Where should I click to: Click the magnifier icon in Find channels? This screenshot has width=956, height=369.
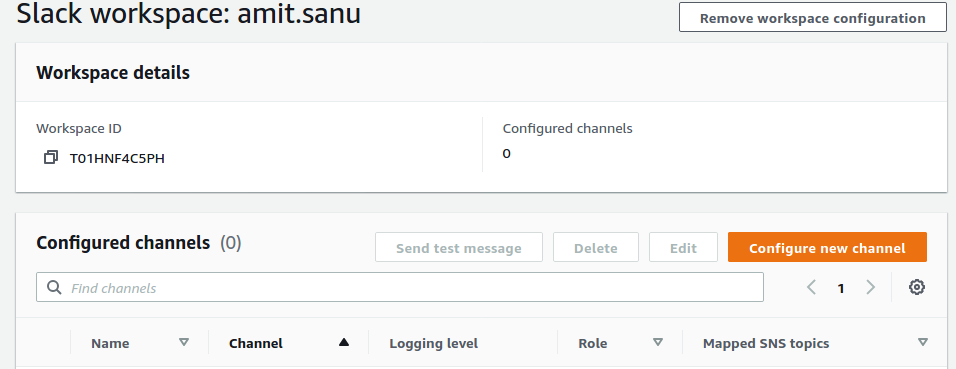point(54,287)
